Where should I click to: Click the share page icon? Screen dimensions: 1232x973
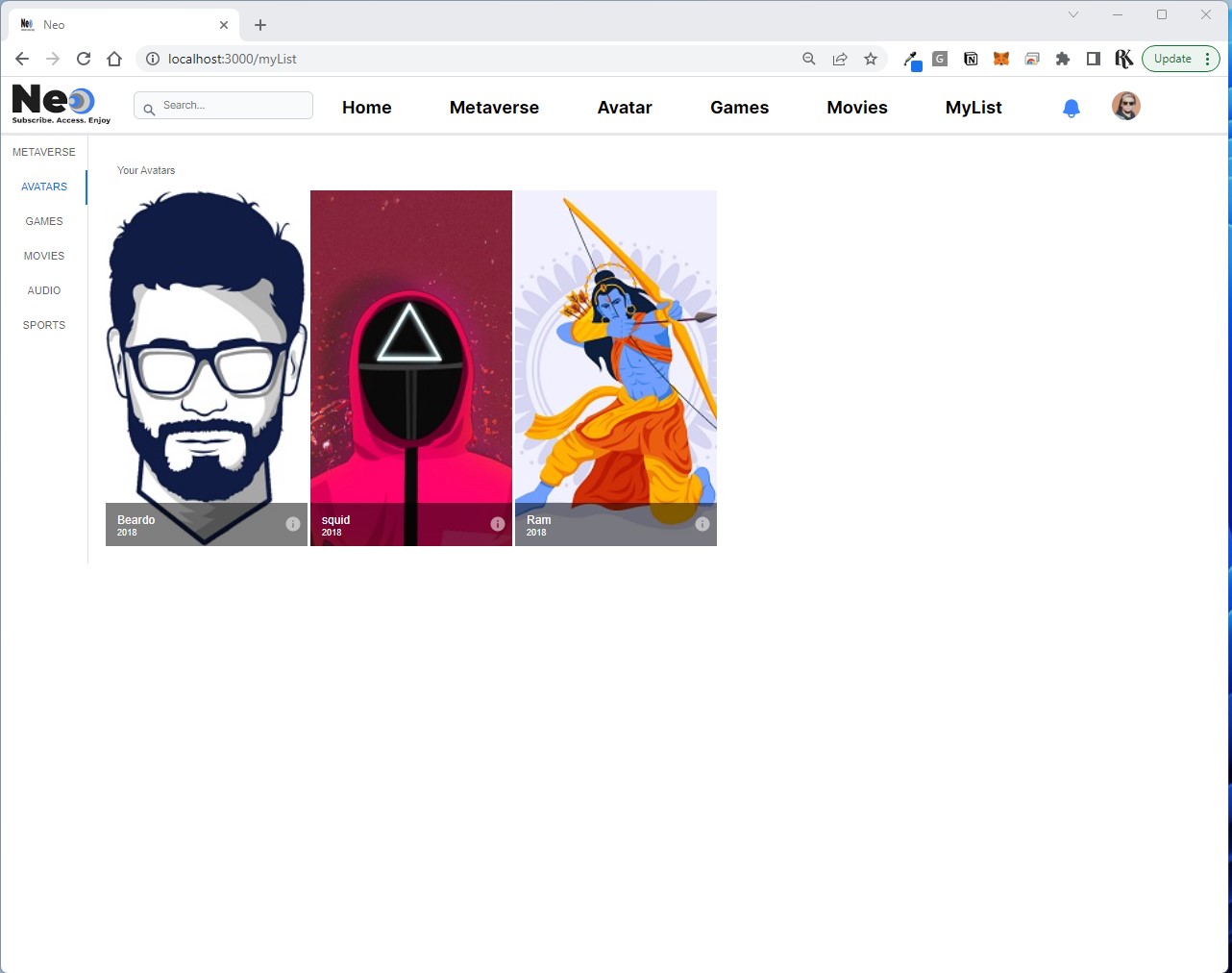(840, 59)
